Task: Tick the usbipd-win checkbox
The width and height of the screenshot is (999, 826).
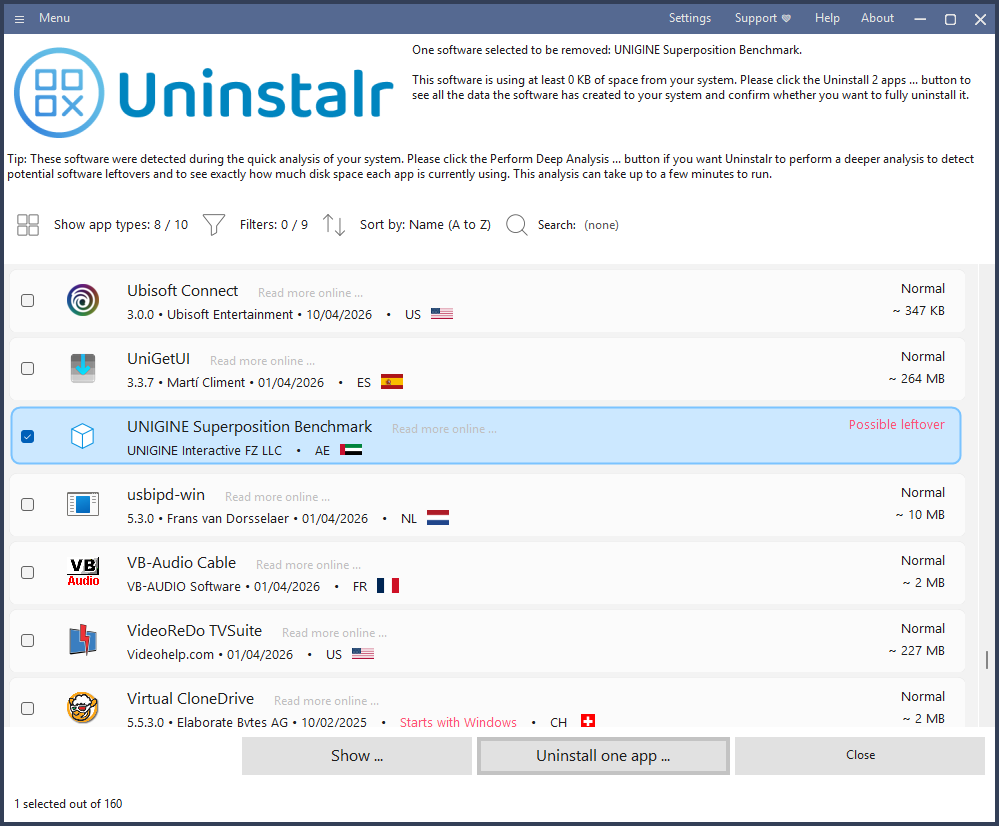Action: (27, 505)
